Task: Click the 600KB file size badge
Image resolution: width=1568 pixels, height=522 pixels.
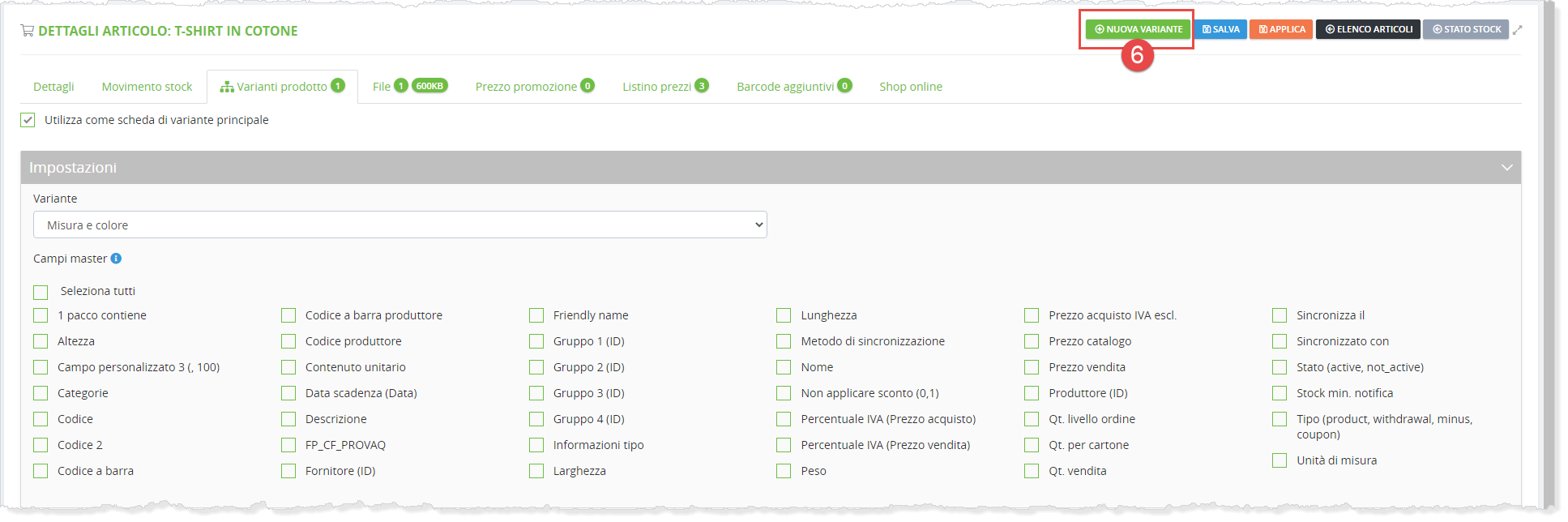Action: [x=429, y=86]
